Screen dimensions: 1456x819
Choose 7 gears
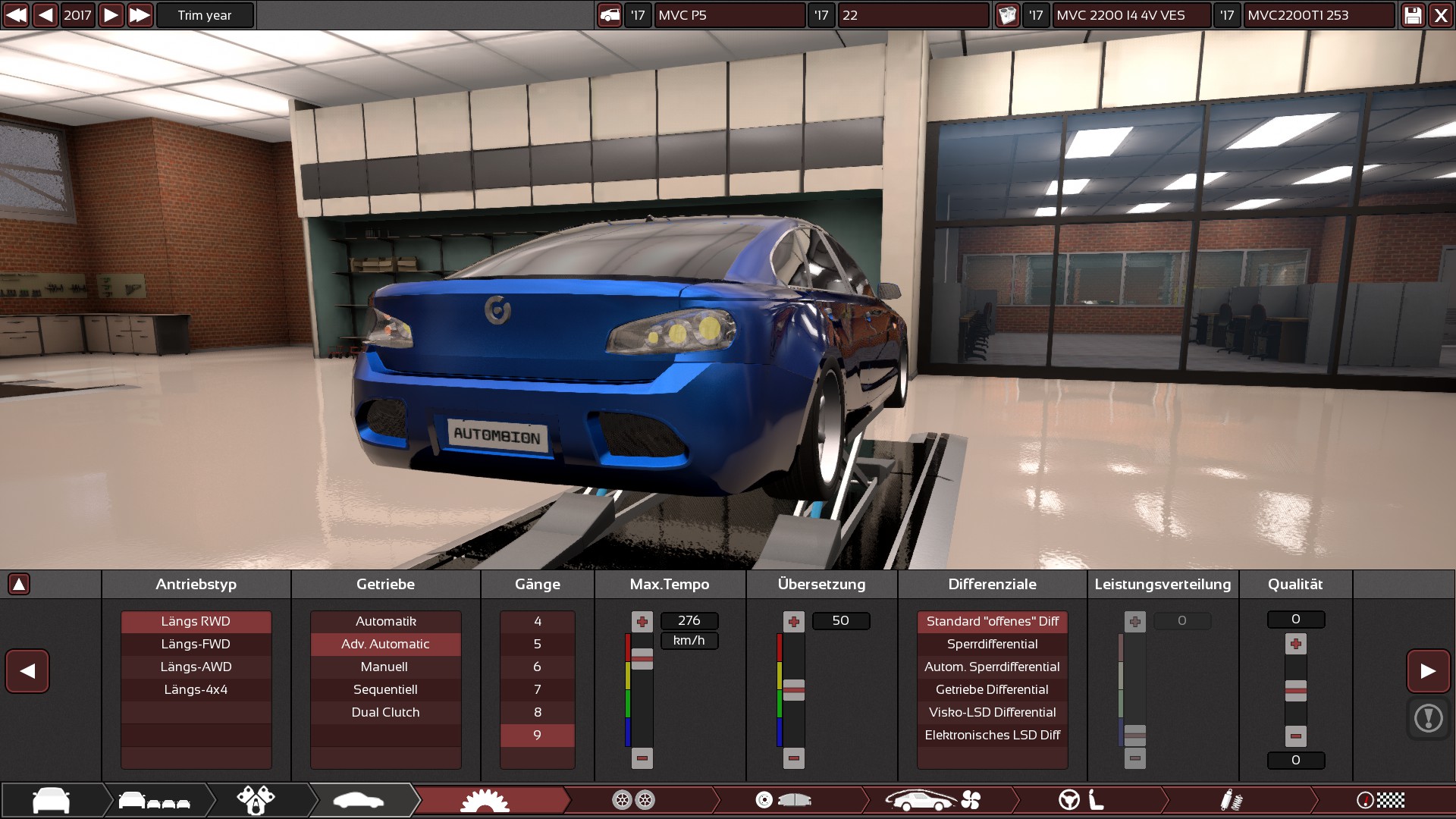tap(537, 690)
